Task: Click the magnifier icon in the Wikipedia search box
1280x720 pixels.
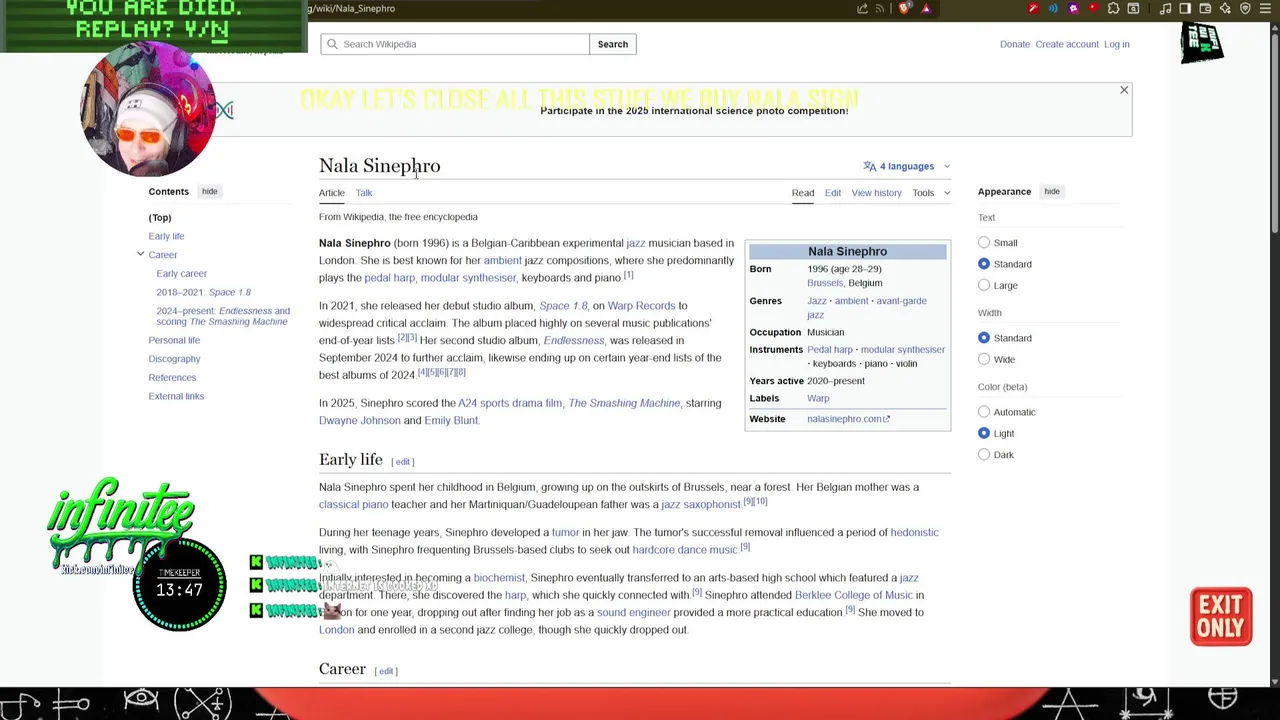Action: pos(332,44)
